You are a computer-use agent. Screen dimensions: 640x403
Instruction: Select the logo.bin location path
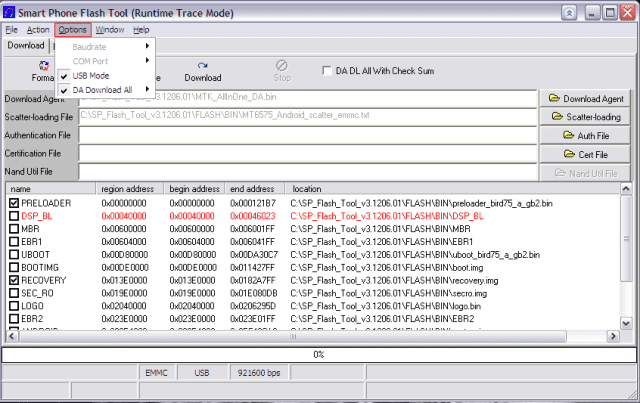click(386, 306)
